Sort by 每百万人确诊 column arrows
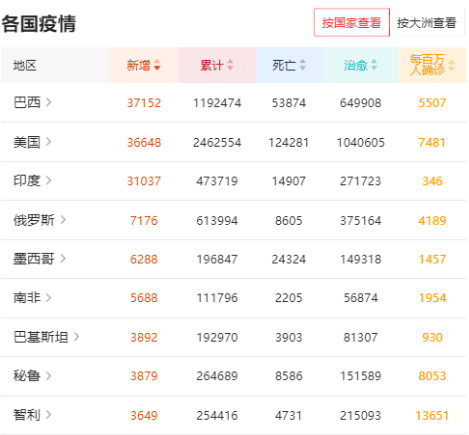The height and width of the screenshot is (435, 469). point(452,65)
